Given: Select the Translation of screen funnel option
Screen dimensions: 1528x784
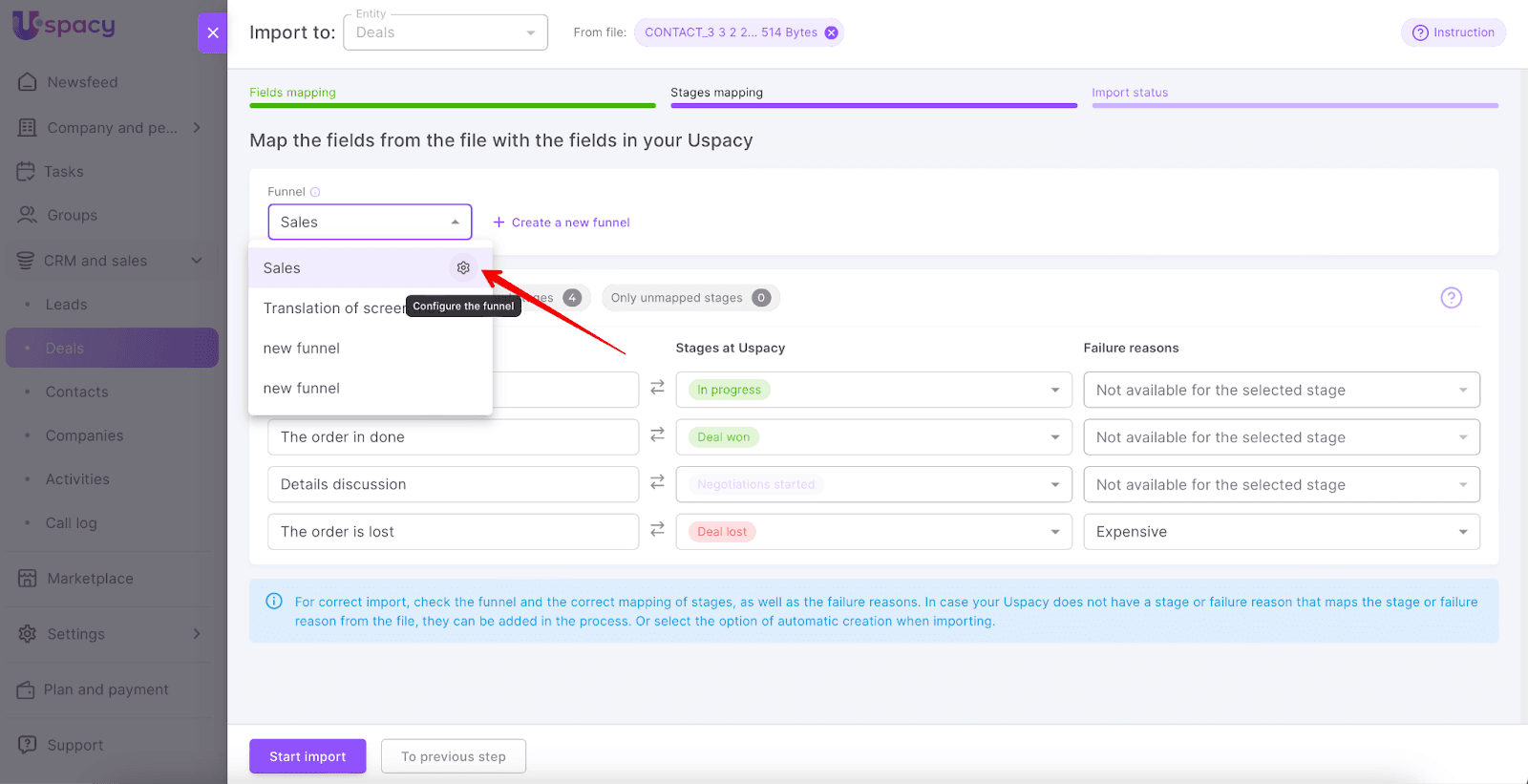Looking at the screenshot, I should click(332, 308).
